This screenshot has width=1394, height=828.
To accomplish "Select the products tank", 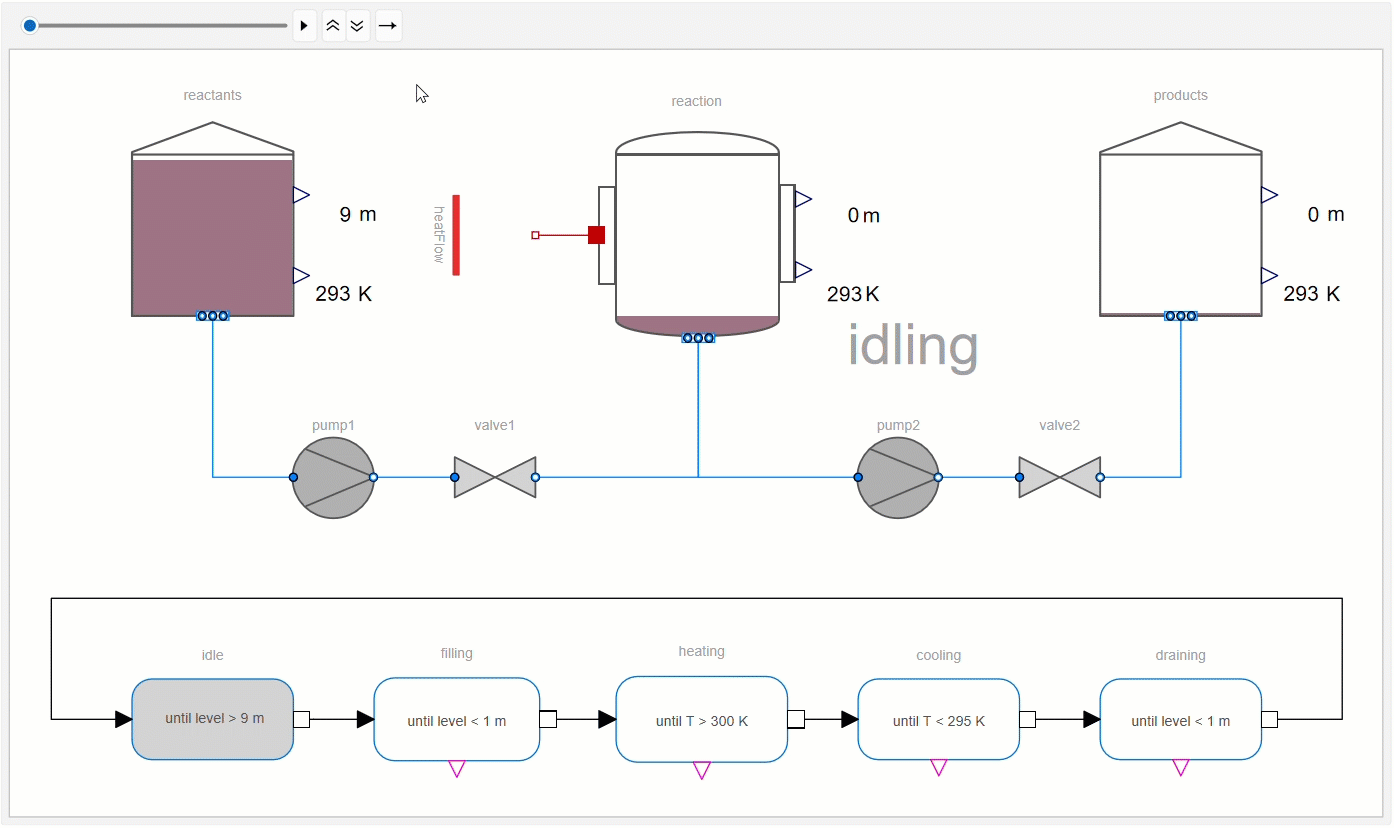I will [x=1180, y=235].
